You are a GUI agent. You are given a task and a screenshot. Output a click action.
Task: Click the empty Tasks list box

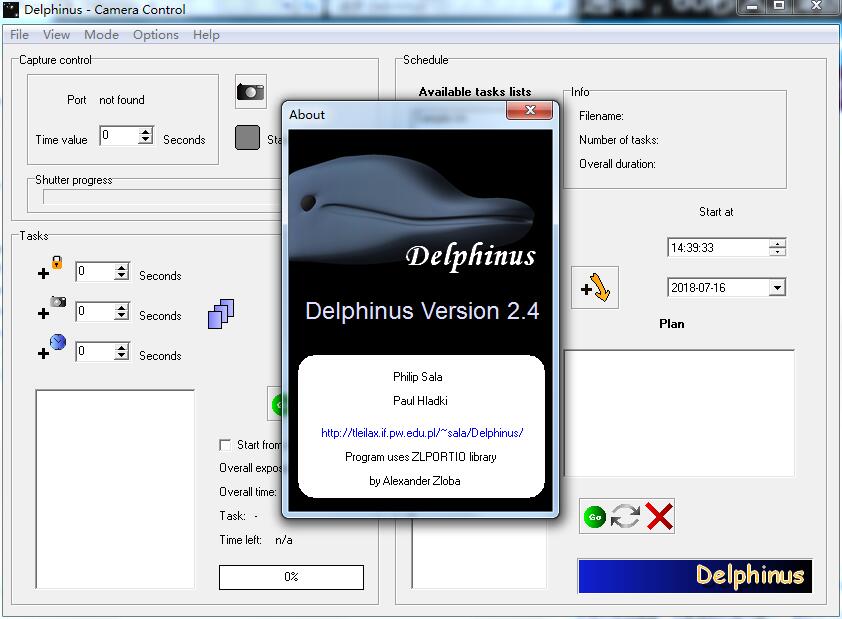click(x=115, y=489)
